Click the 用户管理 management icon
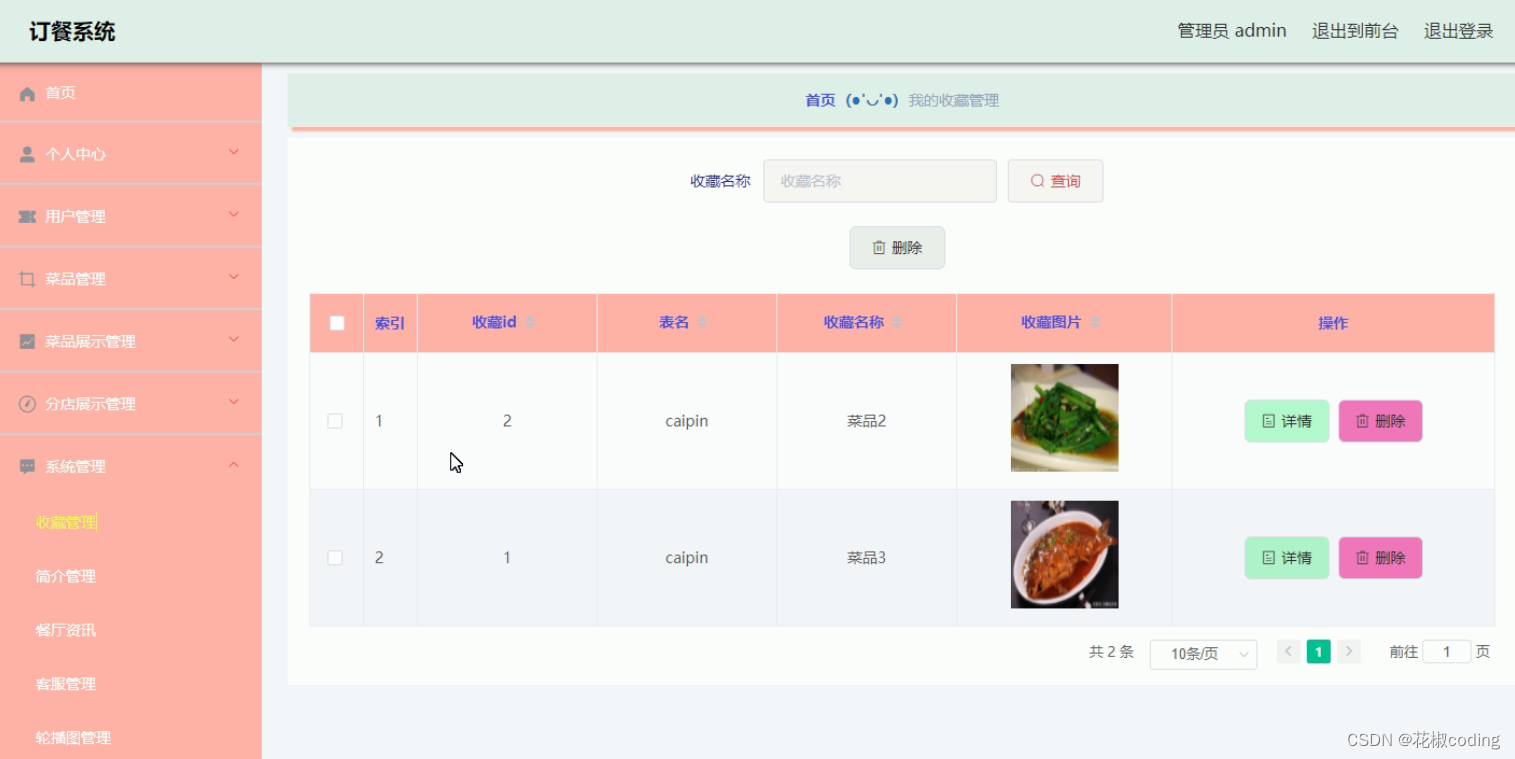Viewport: 1515px width, 759px height. point(25,215)
